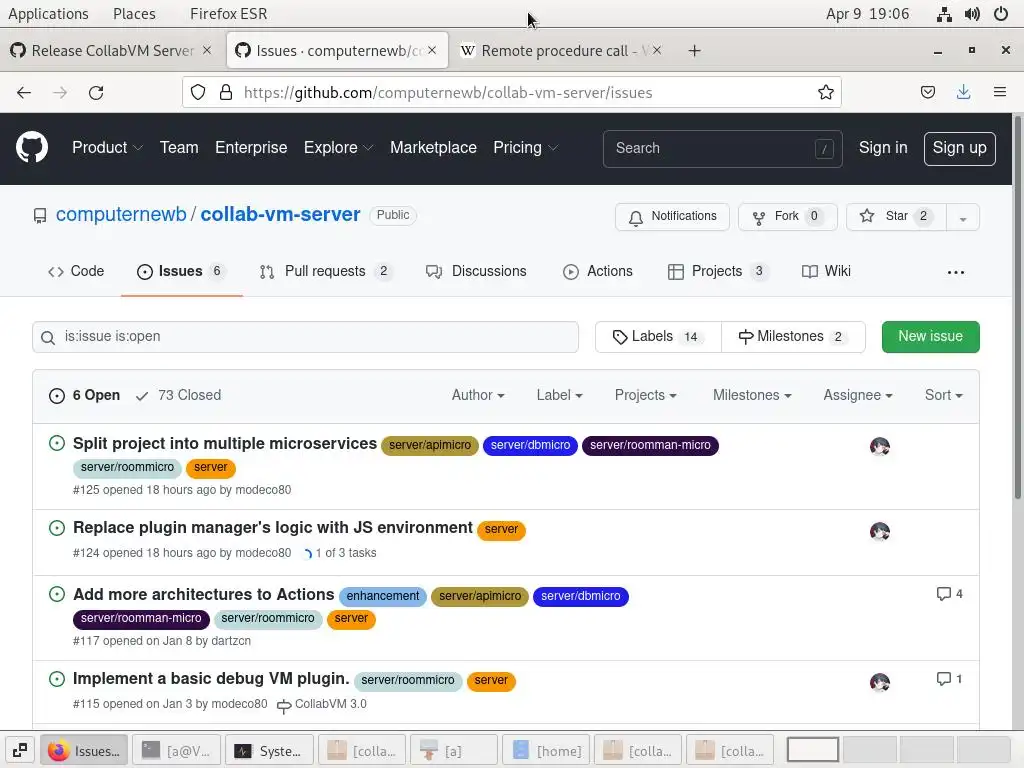This screenshot has height=768, width=1024.
Task: Open the assignee avatar on issue #124
Action: tap(880, 532)
